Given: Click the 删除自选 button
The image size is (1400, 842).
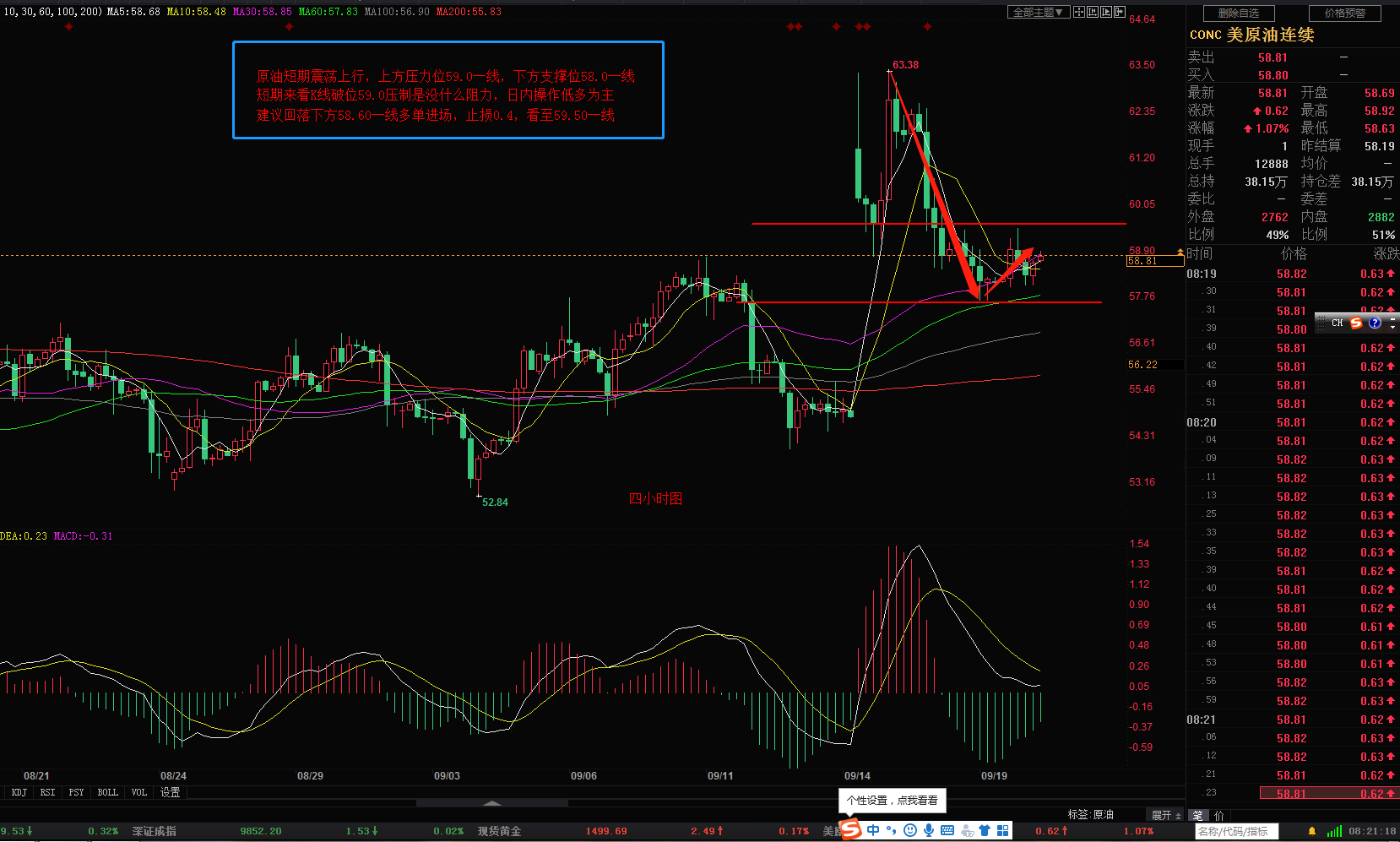Looking at the screenshot, I should click(x=1239, y=14).
